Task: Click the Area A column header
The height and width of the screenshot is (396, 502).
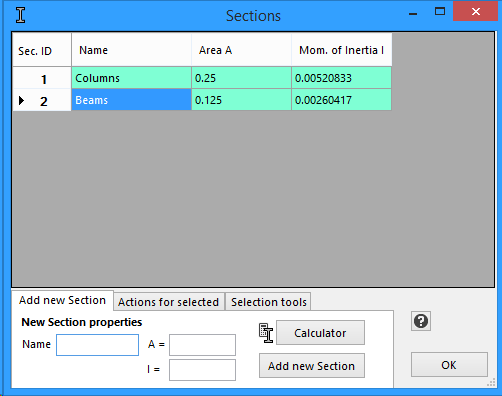Action: 241,50
